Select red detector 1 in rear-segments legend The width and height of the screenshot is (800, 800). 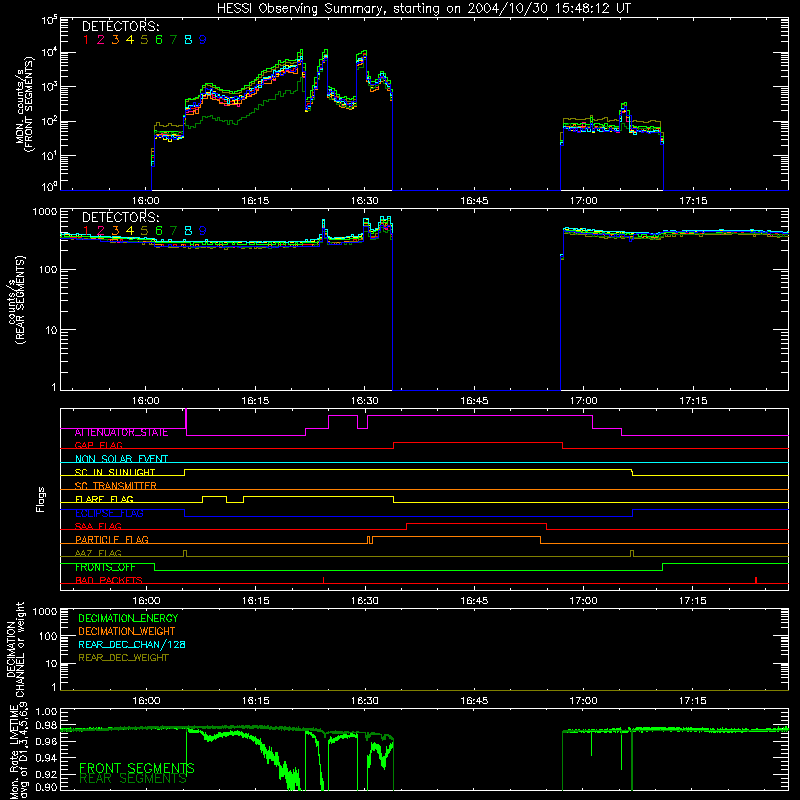(86, 231)
